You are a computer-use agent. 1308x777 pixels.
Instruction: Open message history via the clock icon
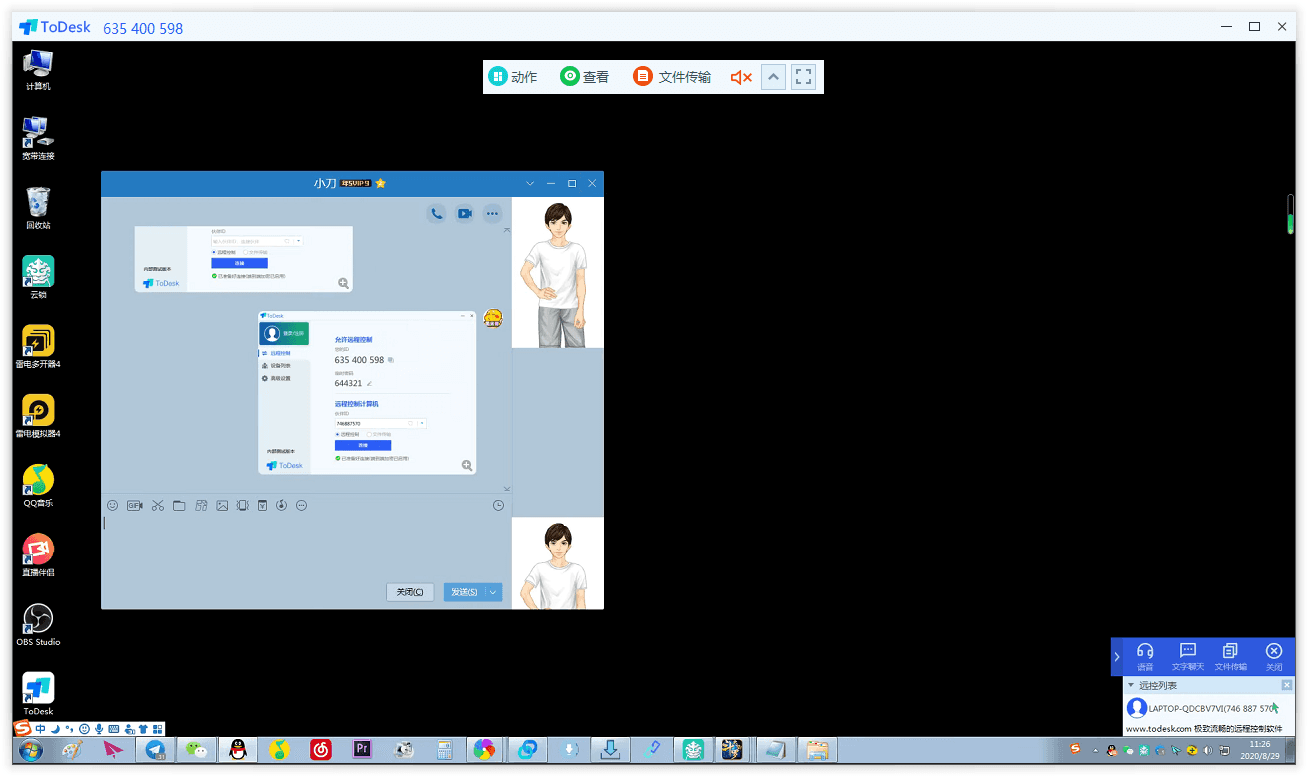499,505
